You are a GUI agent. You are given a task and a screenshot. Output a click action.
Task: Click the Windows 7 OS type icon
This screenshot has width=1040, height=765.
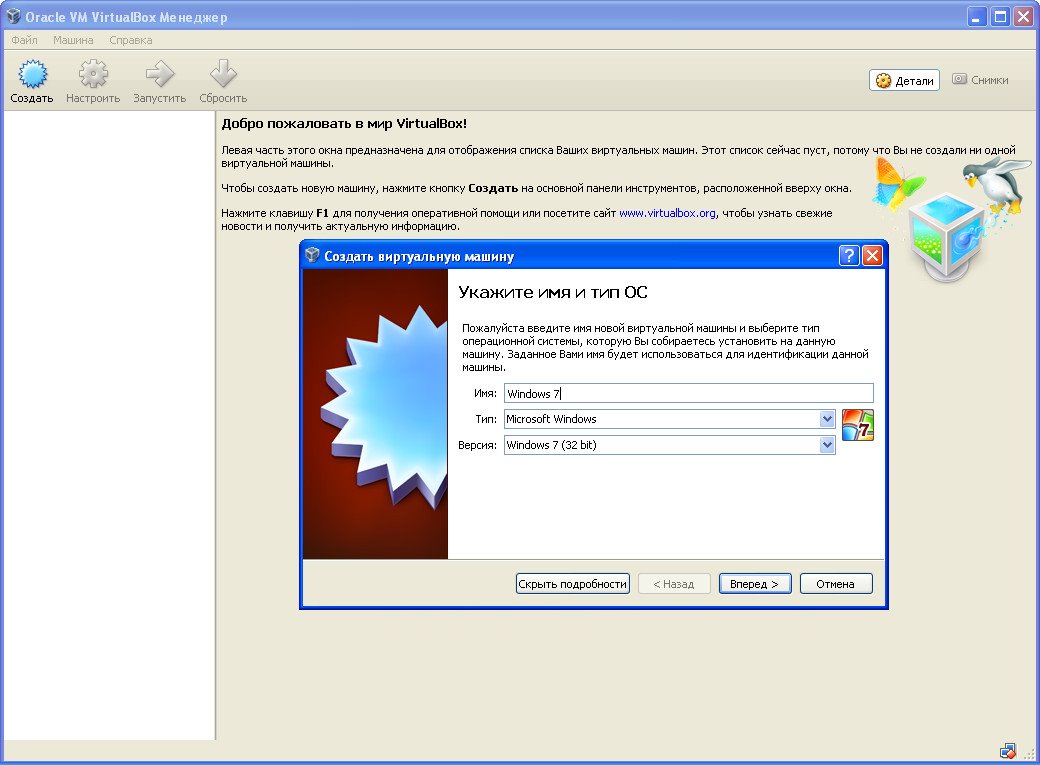857,424
